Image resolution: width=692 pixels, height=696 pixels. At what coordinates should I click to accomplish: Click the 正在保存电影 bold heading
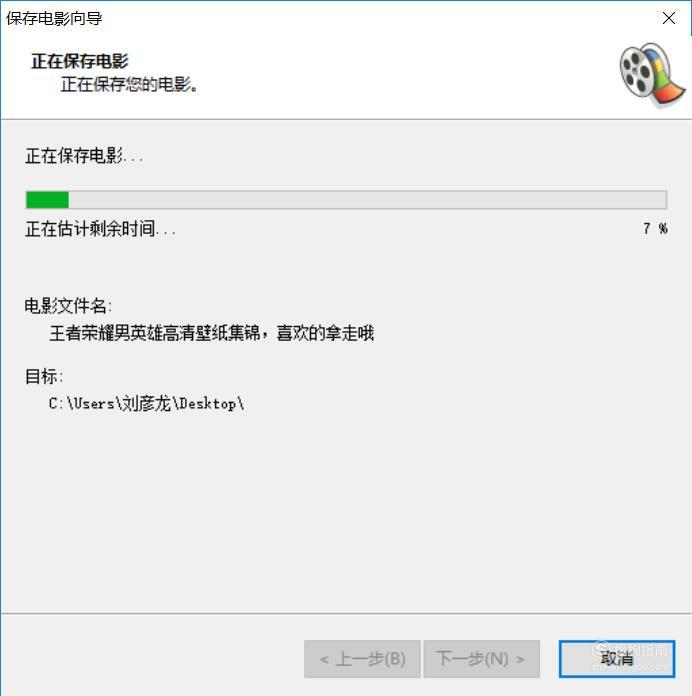point(79,61)
